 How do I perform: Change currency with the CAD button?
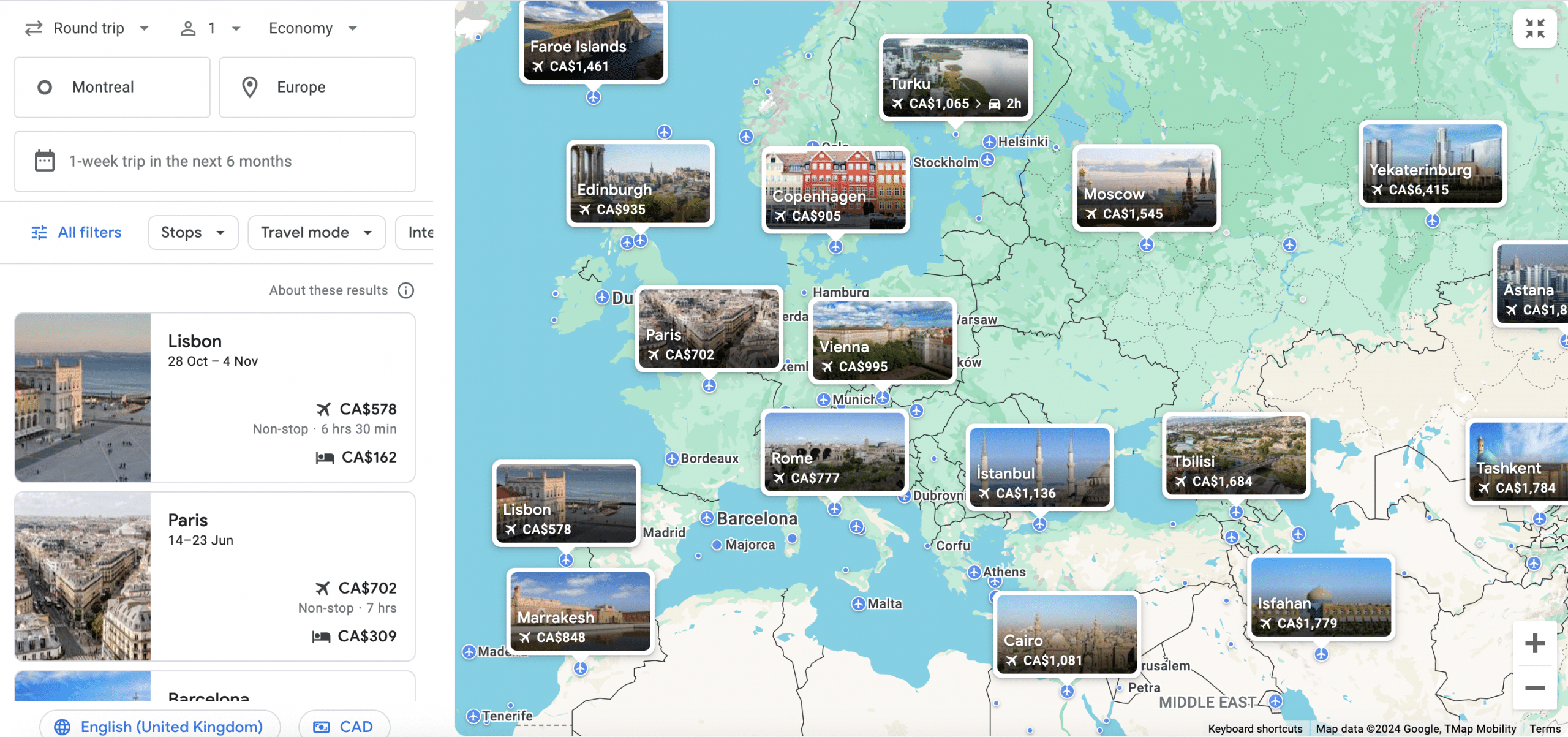click(344, 727)
